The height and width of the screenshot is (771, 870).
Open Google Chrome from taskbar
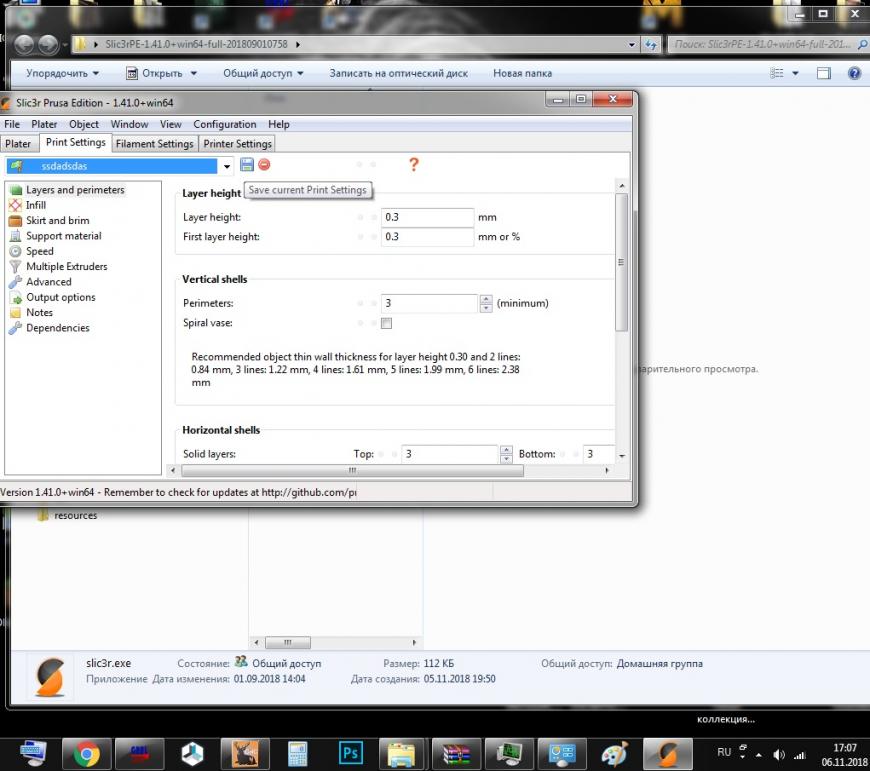[x=87, y=754]
